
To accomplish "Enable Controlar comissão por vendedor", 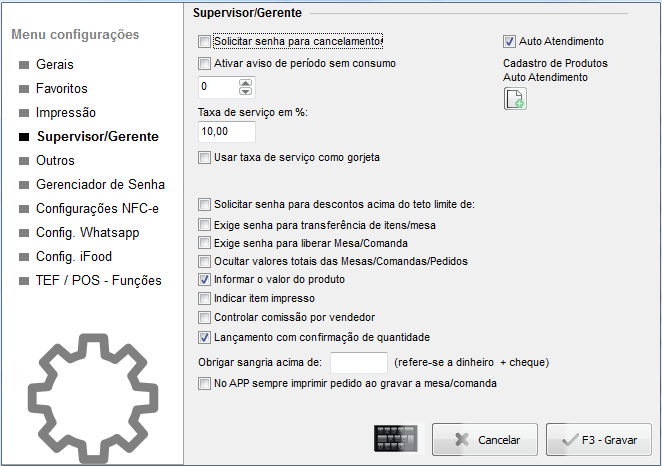I will coord(204,317).
